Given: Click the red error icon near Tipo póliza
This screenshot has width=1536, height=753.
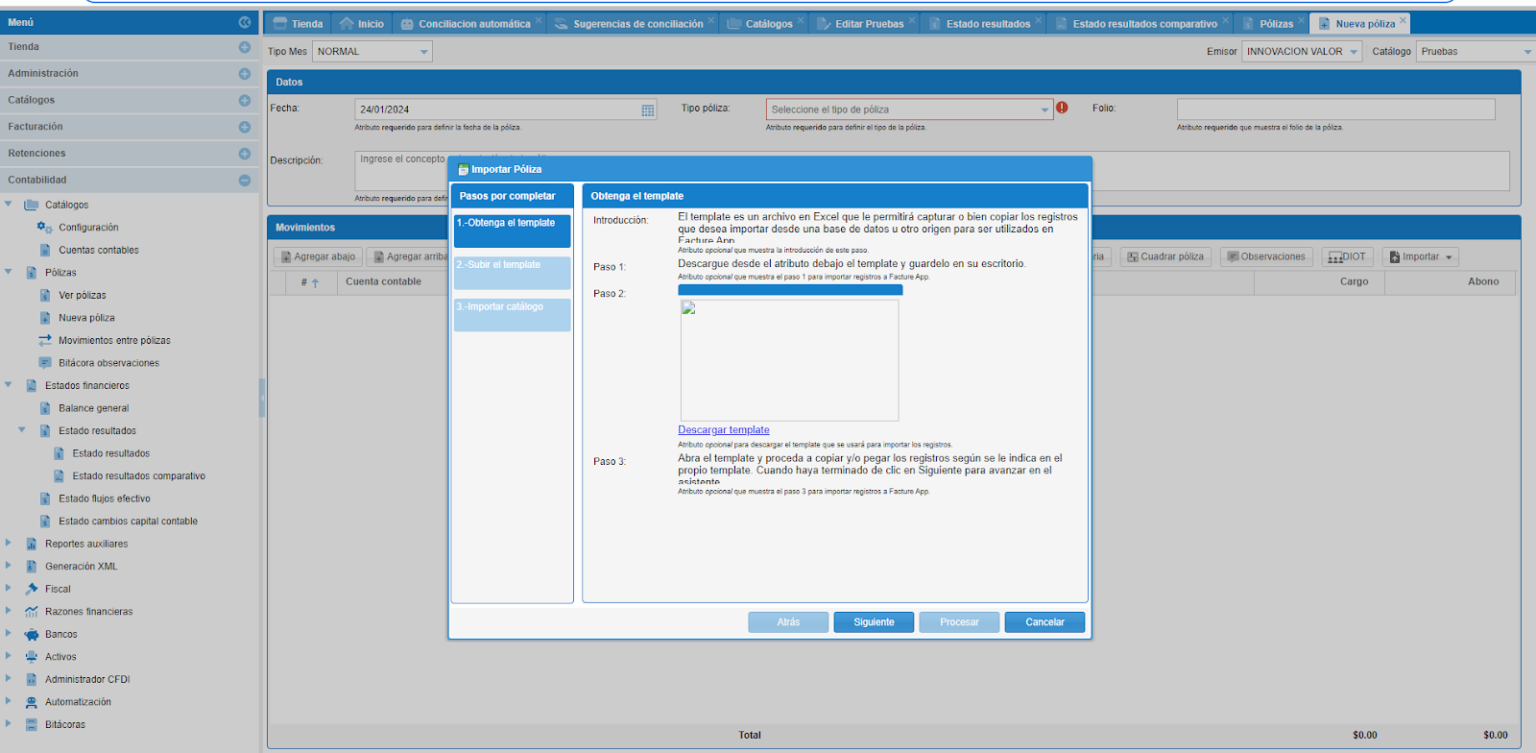Looking at the screenshot, I should tap(1062, 108).
